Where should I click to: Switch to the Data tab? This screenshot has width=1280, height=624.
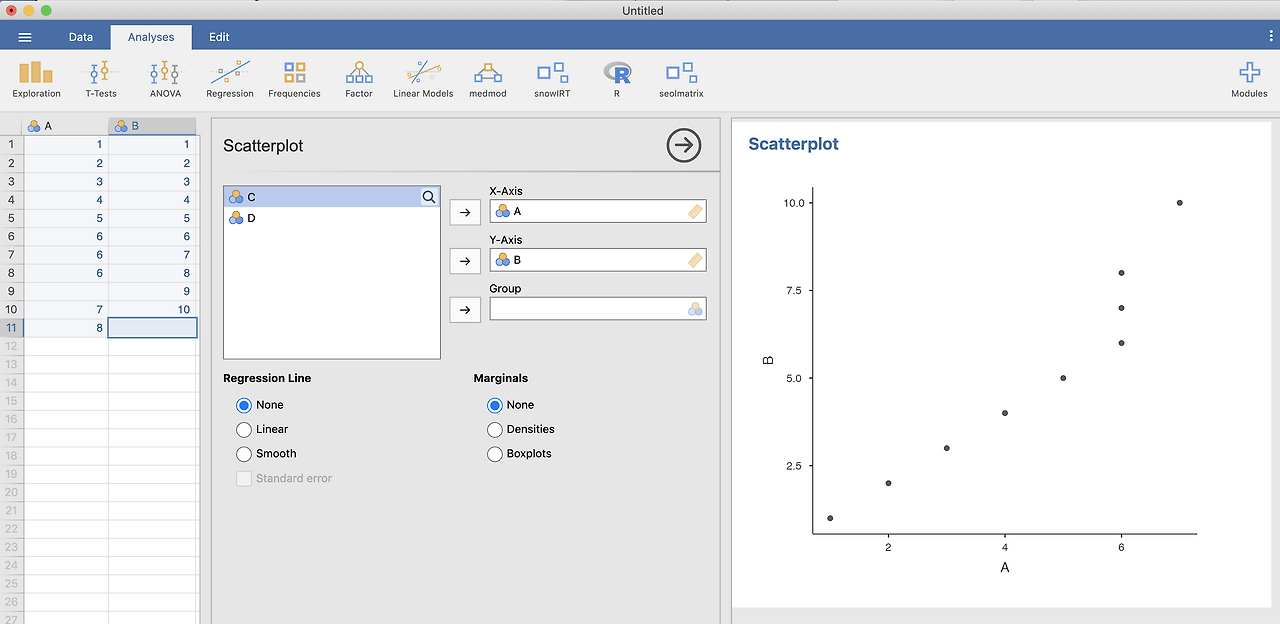point(81,37)
